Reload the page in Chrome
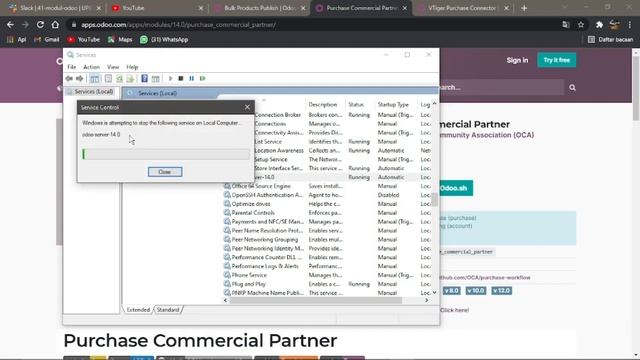The width and height of the screenshot is (640, 360). tap(40, 24)
